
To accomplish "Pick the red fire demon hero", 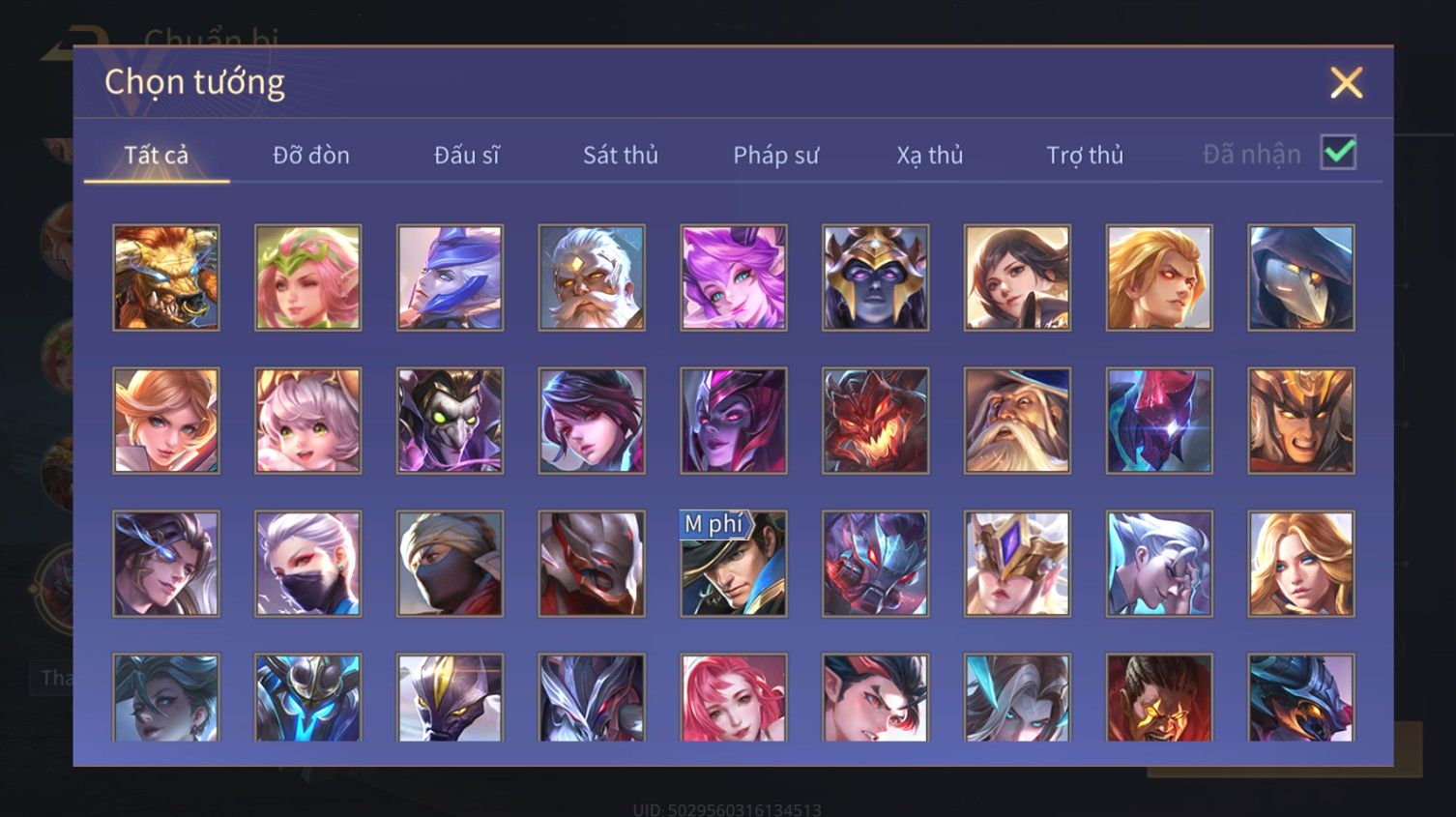I will click(876, 421).
